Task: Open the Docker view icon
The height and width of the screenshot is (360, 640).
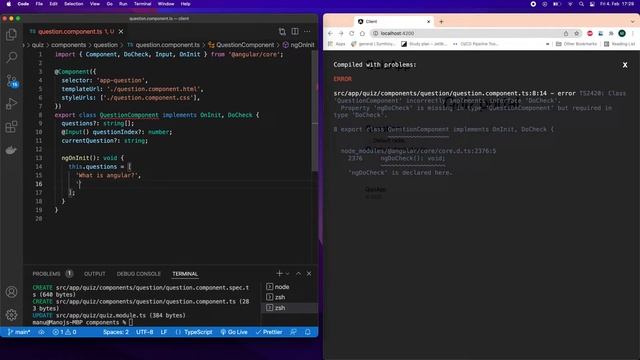Action: click(11, 150)
